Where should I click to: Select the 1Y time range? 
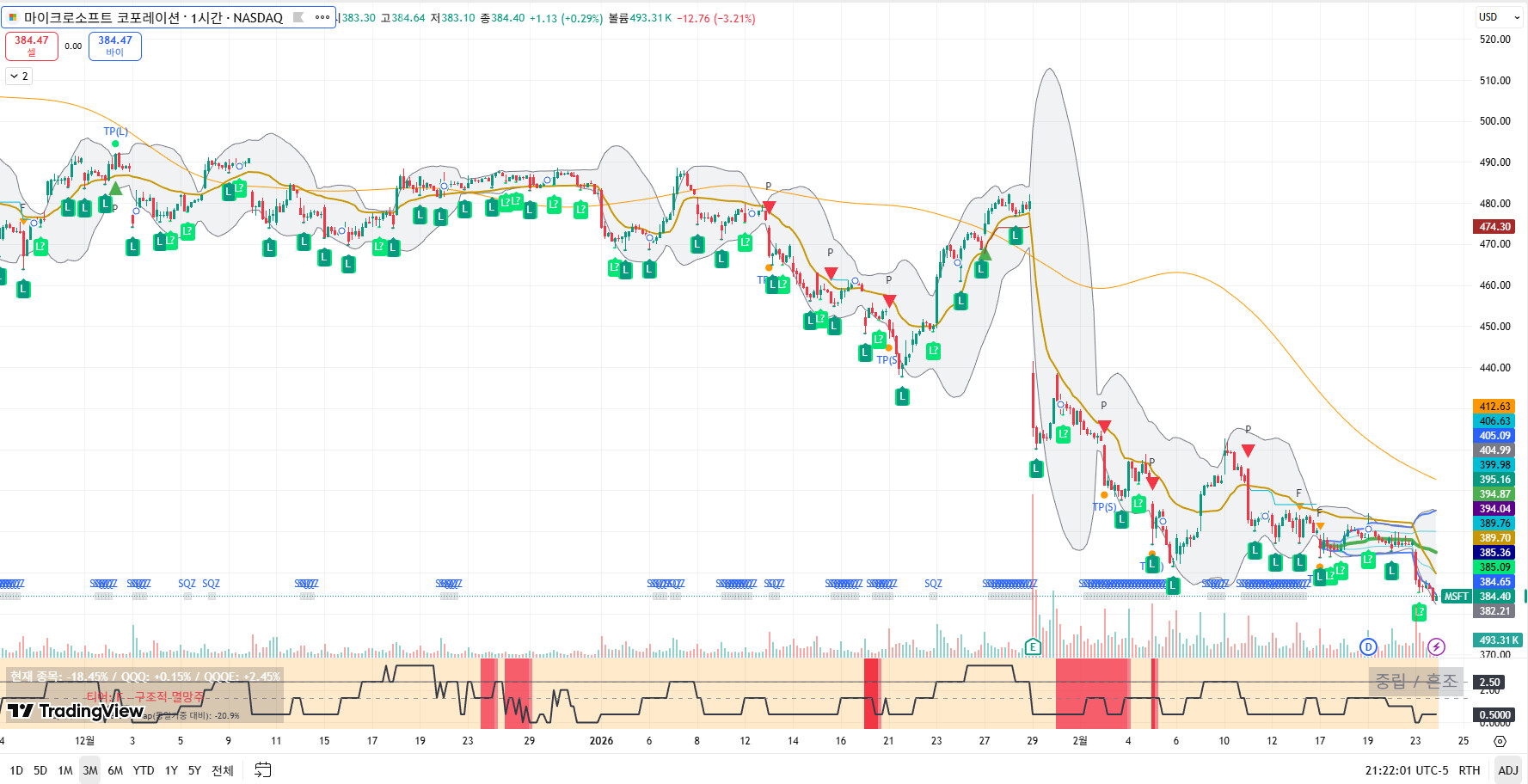171,770
